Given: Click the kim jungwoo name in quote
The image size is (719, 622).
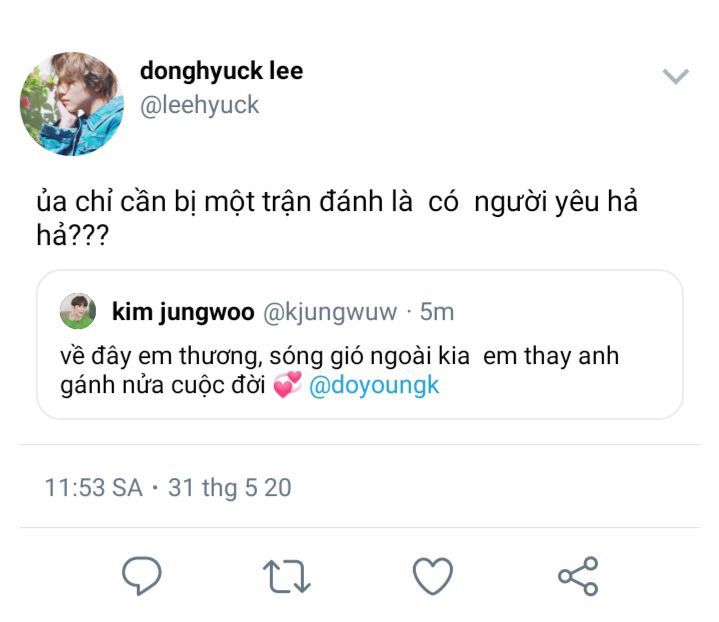Looking at the screenshot, I should 183,313.
